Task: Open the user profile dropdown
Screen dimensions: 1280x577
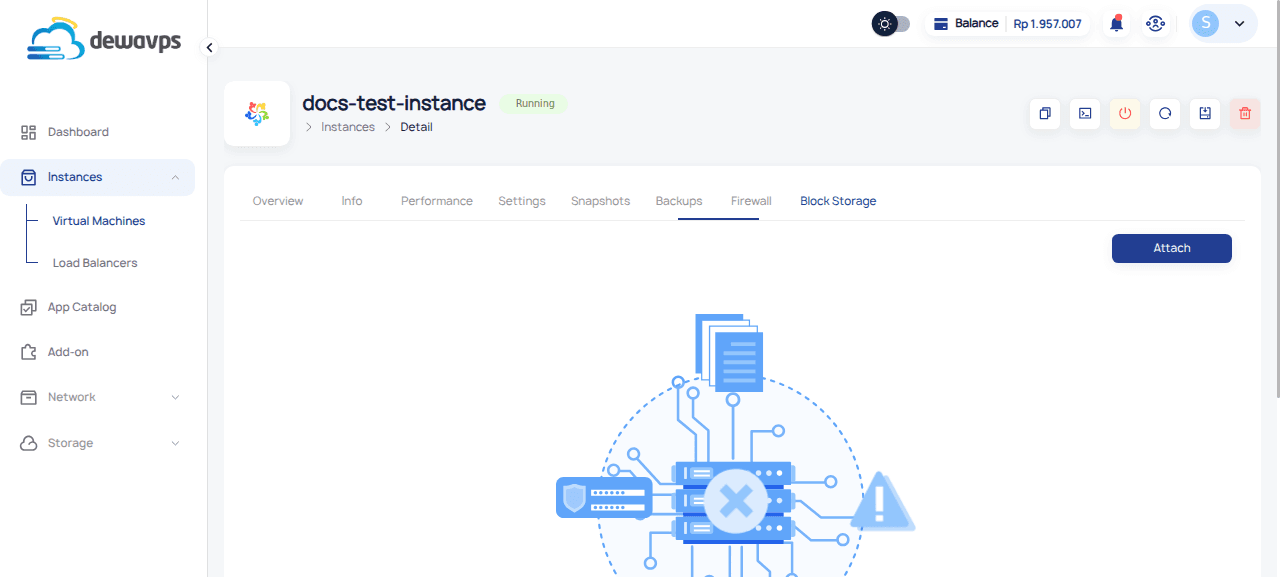Action: [1223, 24]
